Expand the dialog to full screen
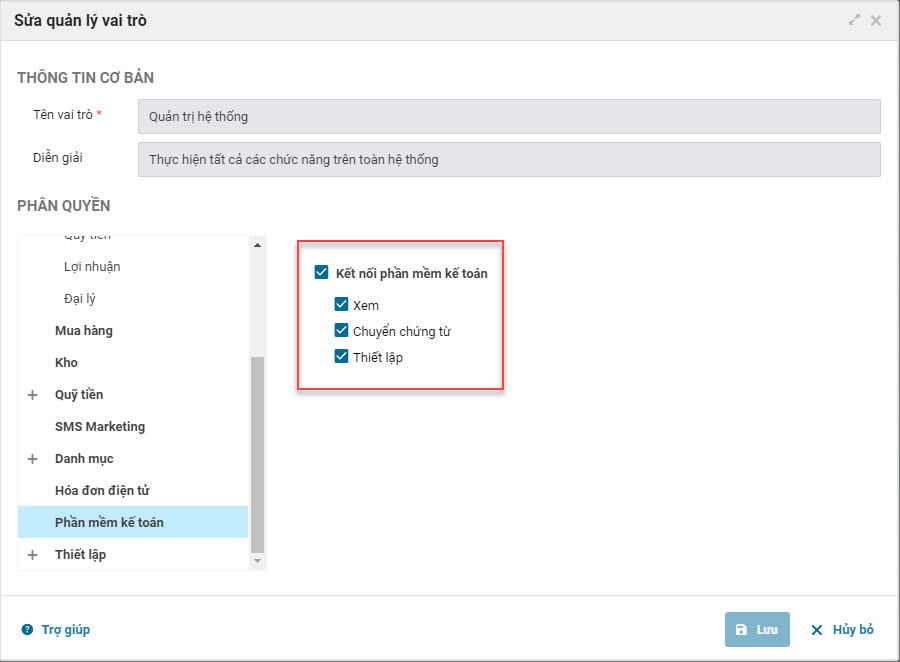Screen dimensions: 900x662 tap(854, 20)
